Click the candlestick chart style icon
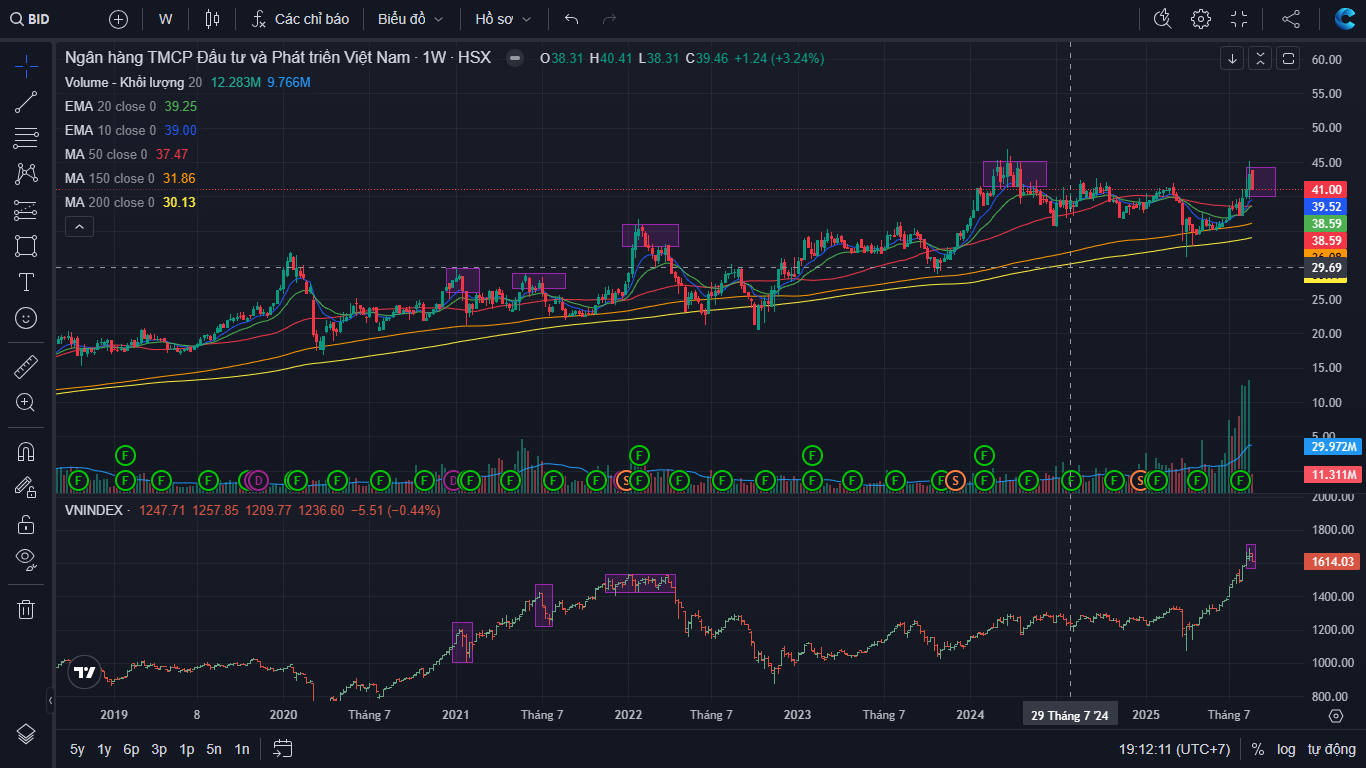This screenshot has height=768, width=1366. (211, 19)
